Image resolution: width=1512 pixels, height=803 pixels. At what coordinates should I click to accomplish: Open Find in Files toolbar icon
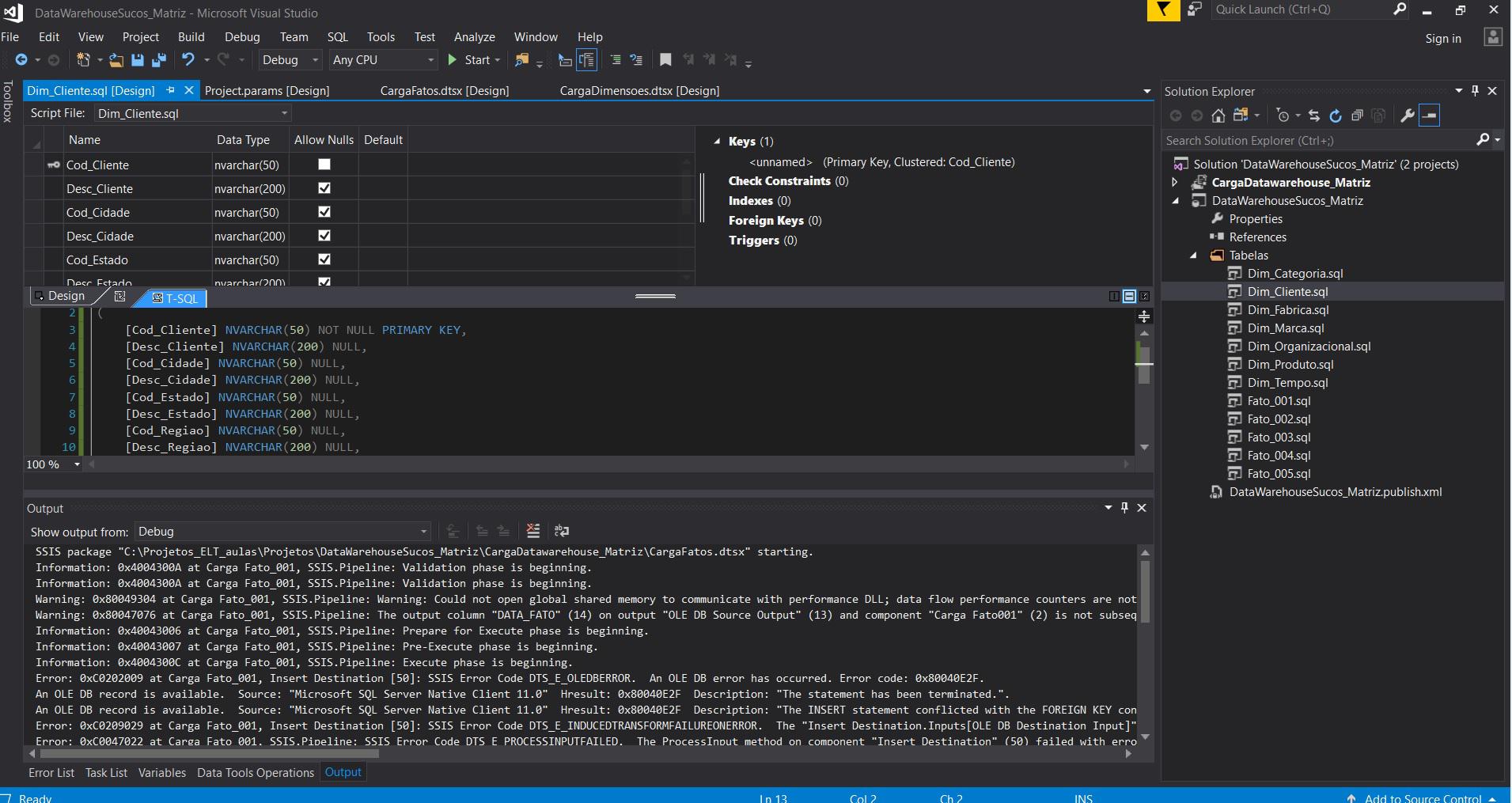[522, 60]
